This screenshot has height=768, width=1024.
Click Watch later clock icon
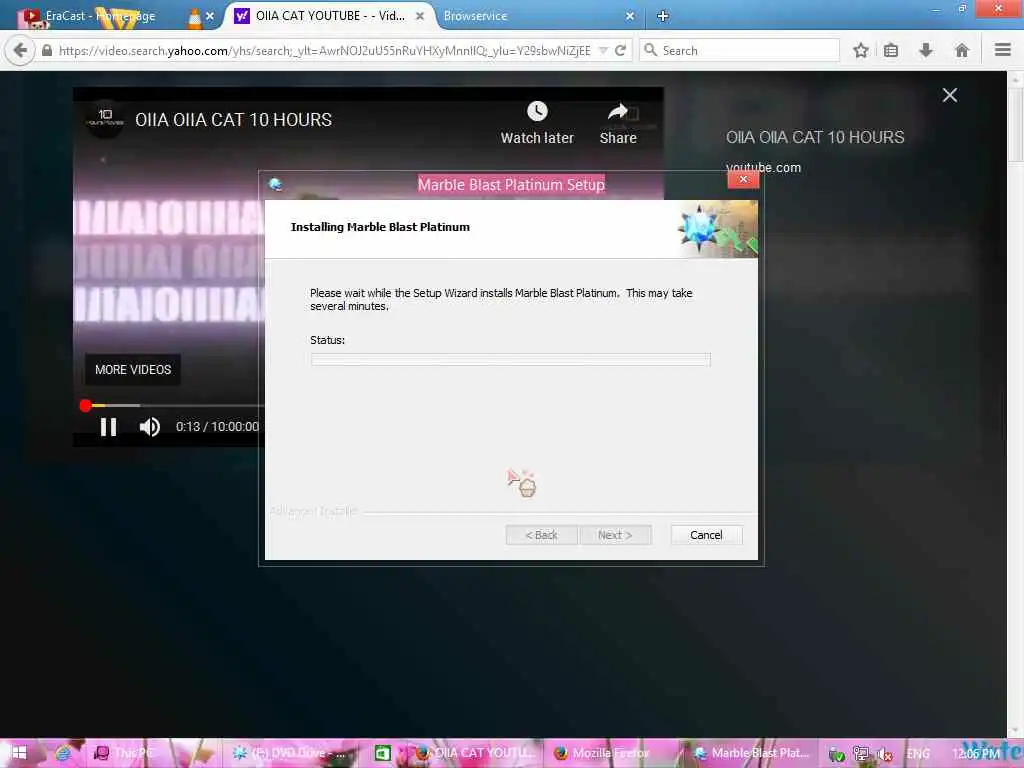pyautogui.click(x=537, y=111)
